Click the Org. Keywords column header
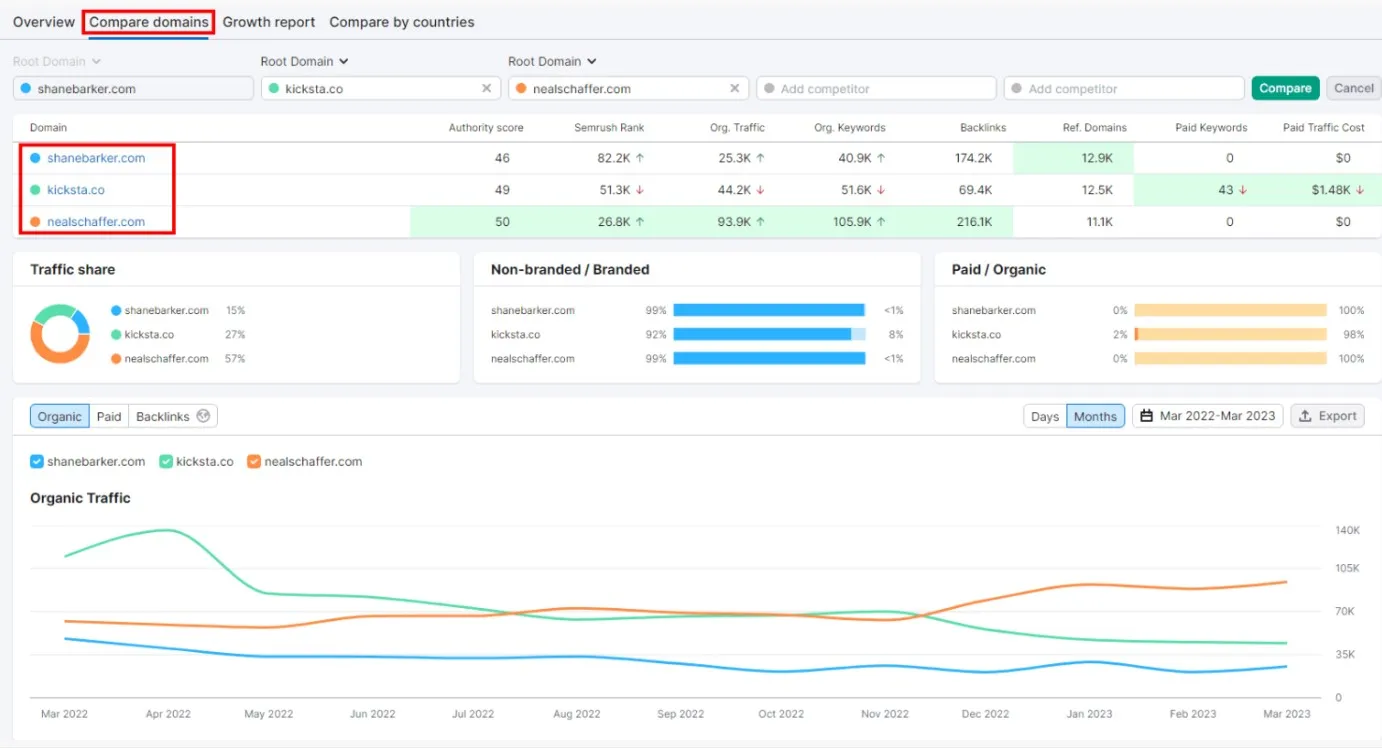 [849, 128]
